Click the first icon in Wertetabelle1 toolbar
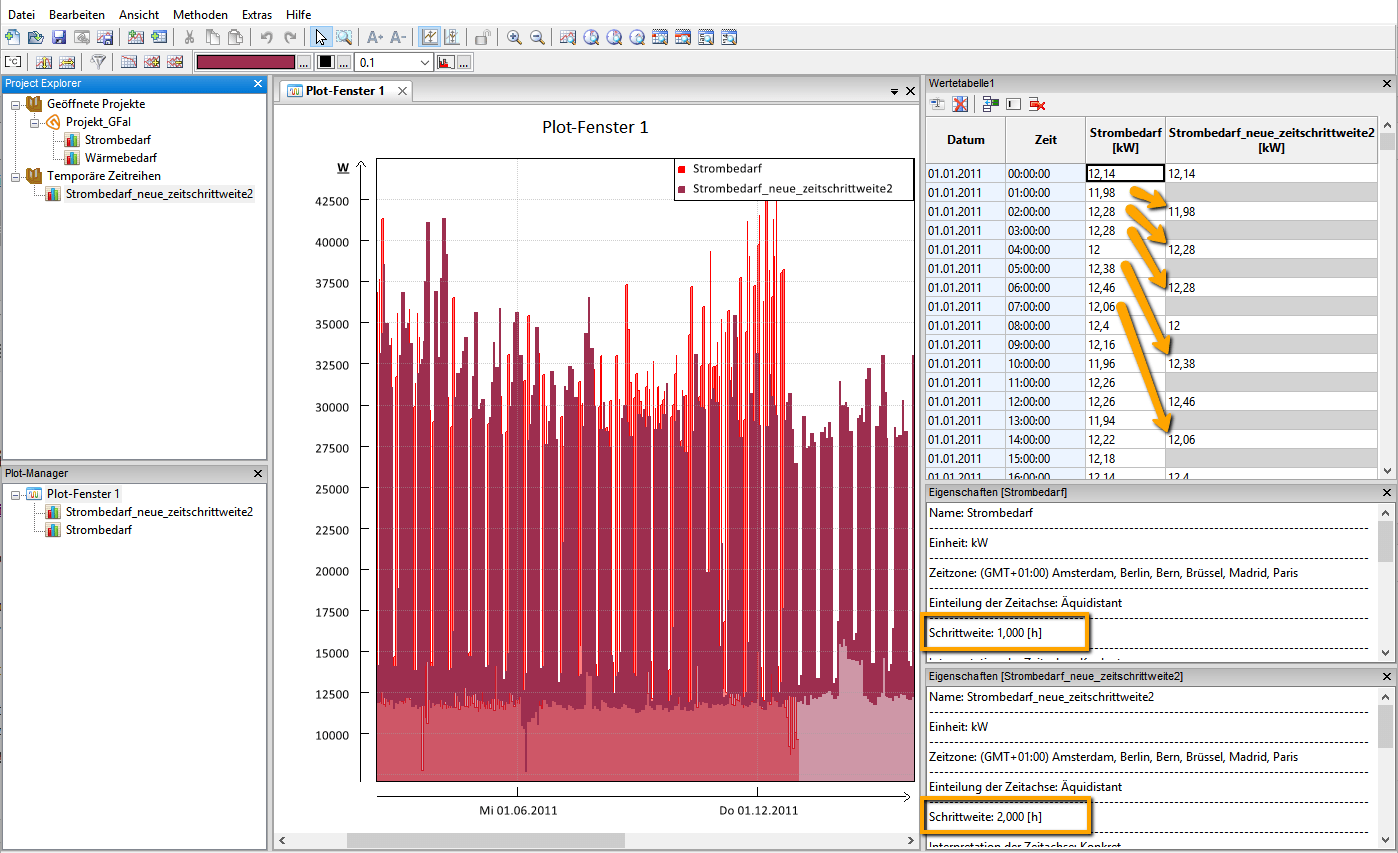The width and height of the screenshot is (1398, 853). [x=938, y=104]
